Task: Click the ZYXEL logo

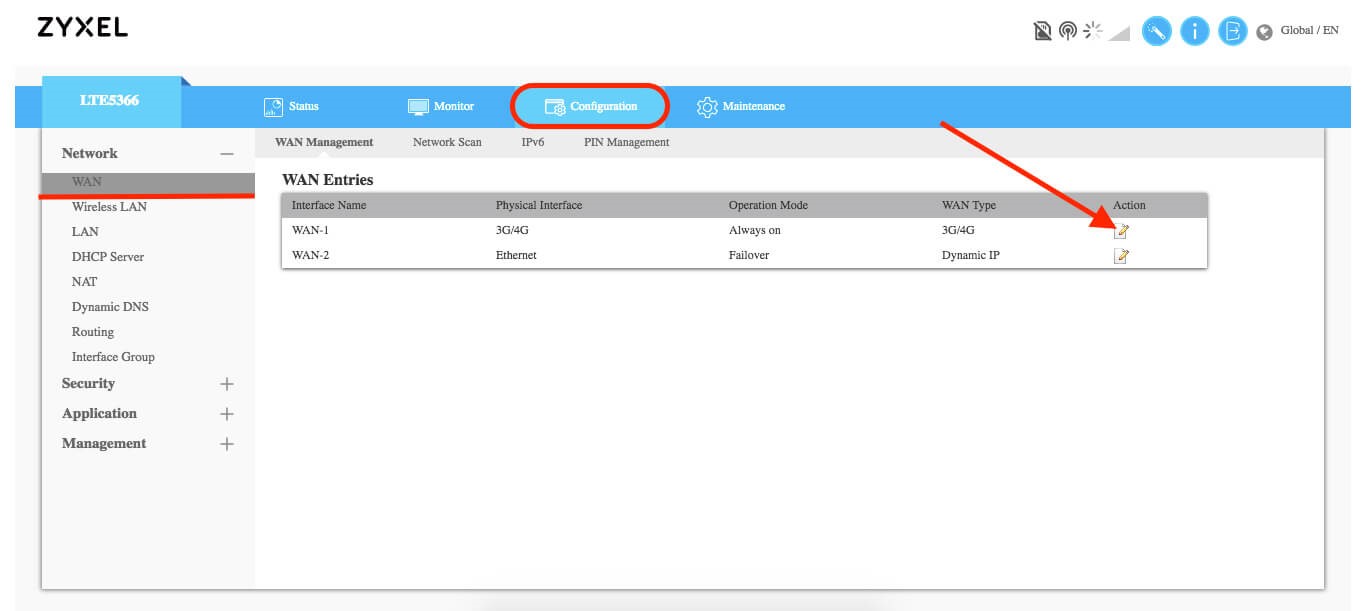Action: (82, 28)
